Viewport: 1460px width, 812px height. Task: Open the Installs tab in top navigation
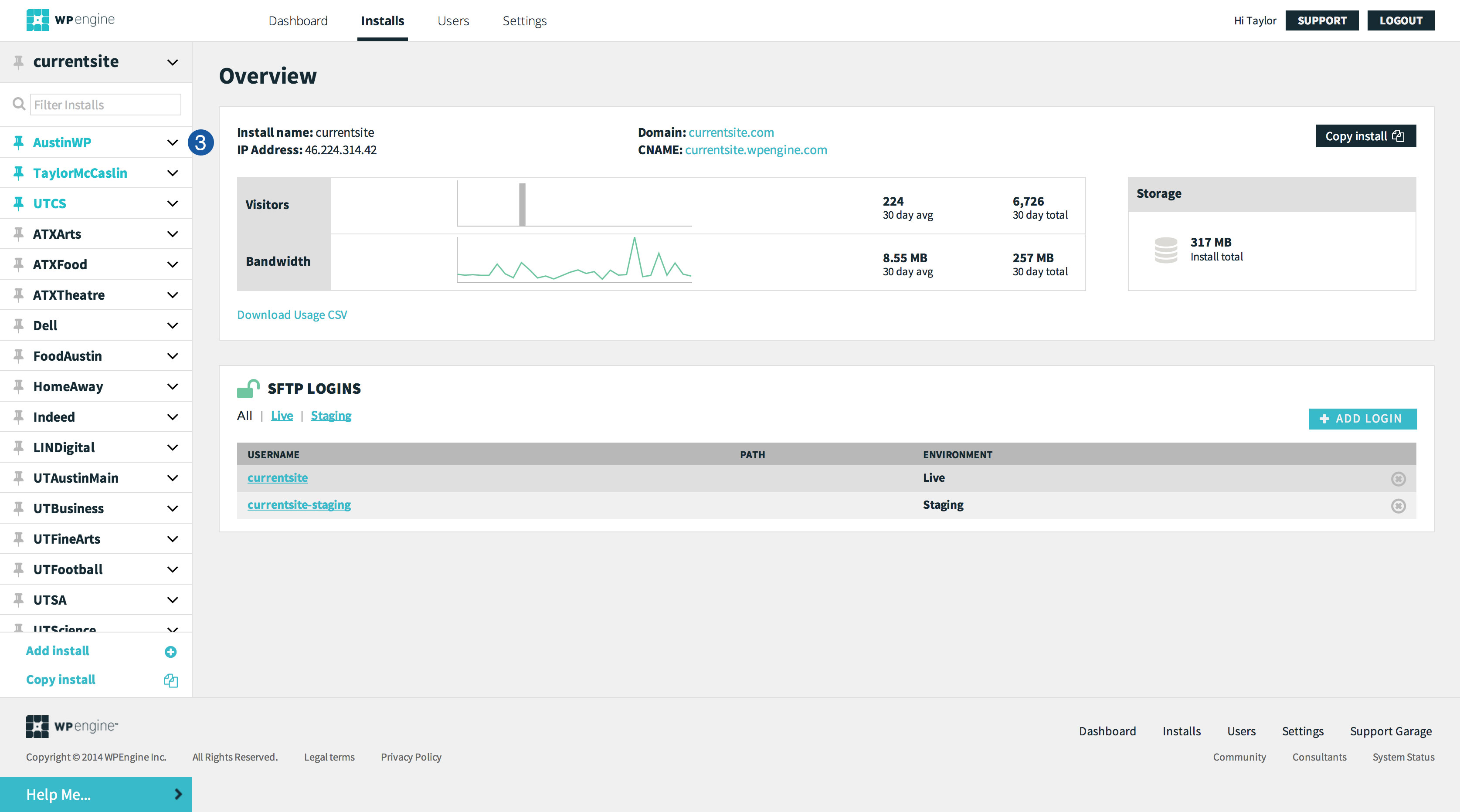(383, 21)
